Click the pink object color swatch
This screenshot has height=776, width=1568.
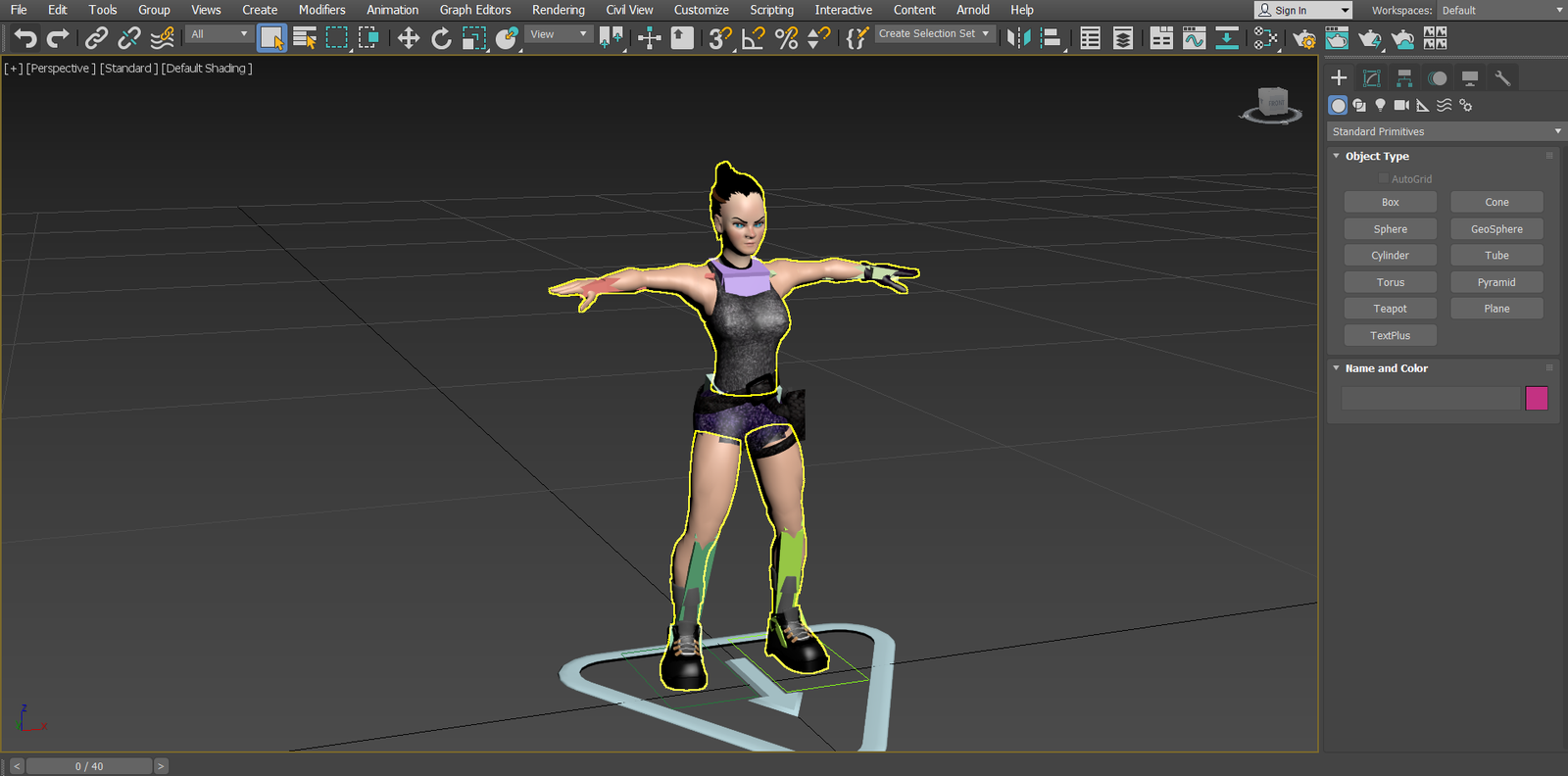coord(1536,398)
